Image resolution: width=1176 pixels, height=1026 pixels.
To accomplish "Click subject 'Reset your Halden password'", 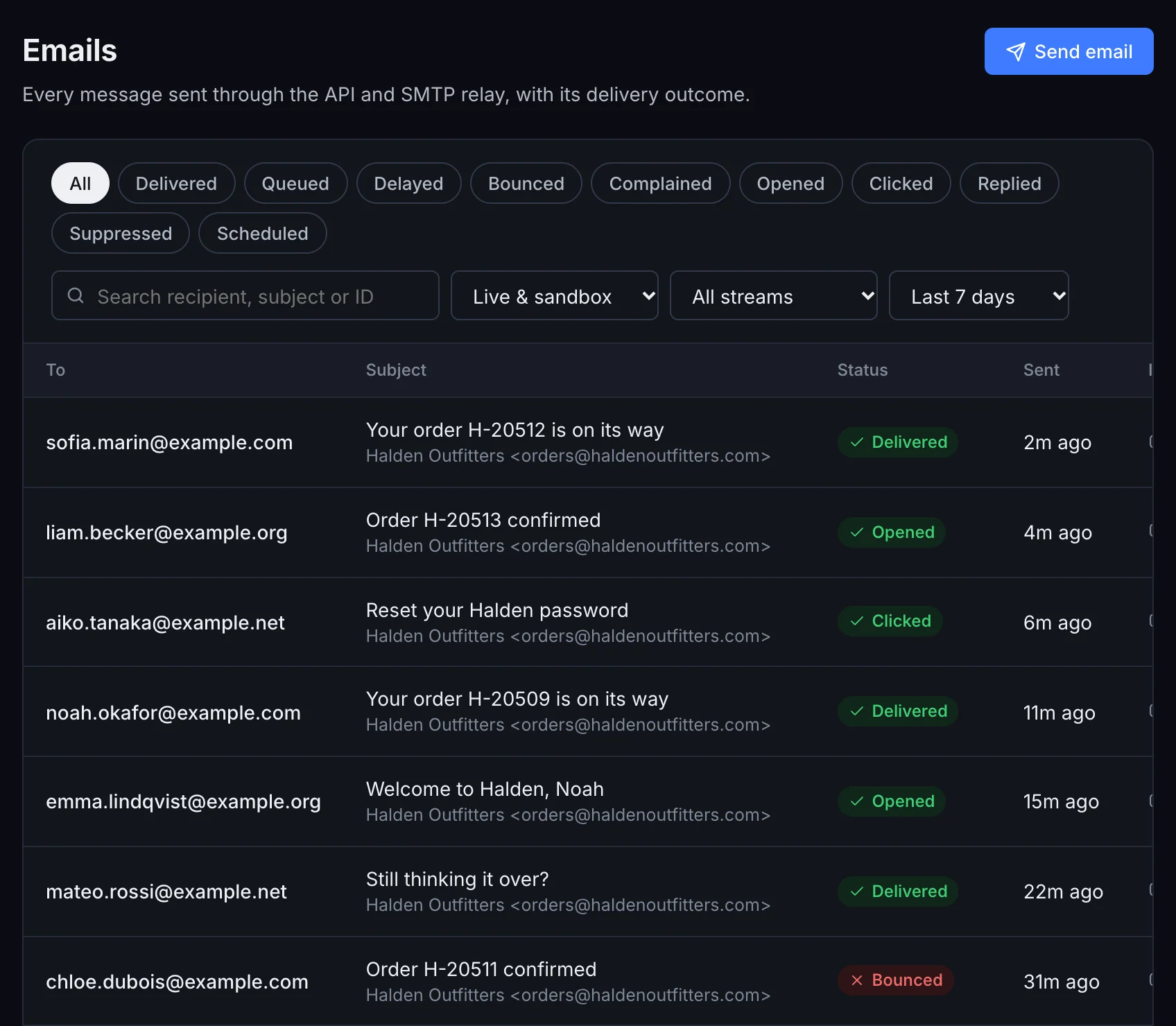I will tap(497, 610).
